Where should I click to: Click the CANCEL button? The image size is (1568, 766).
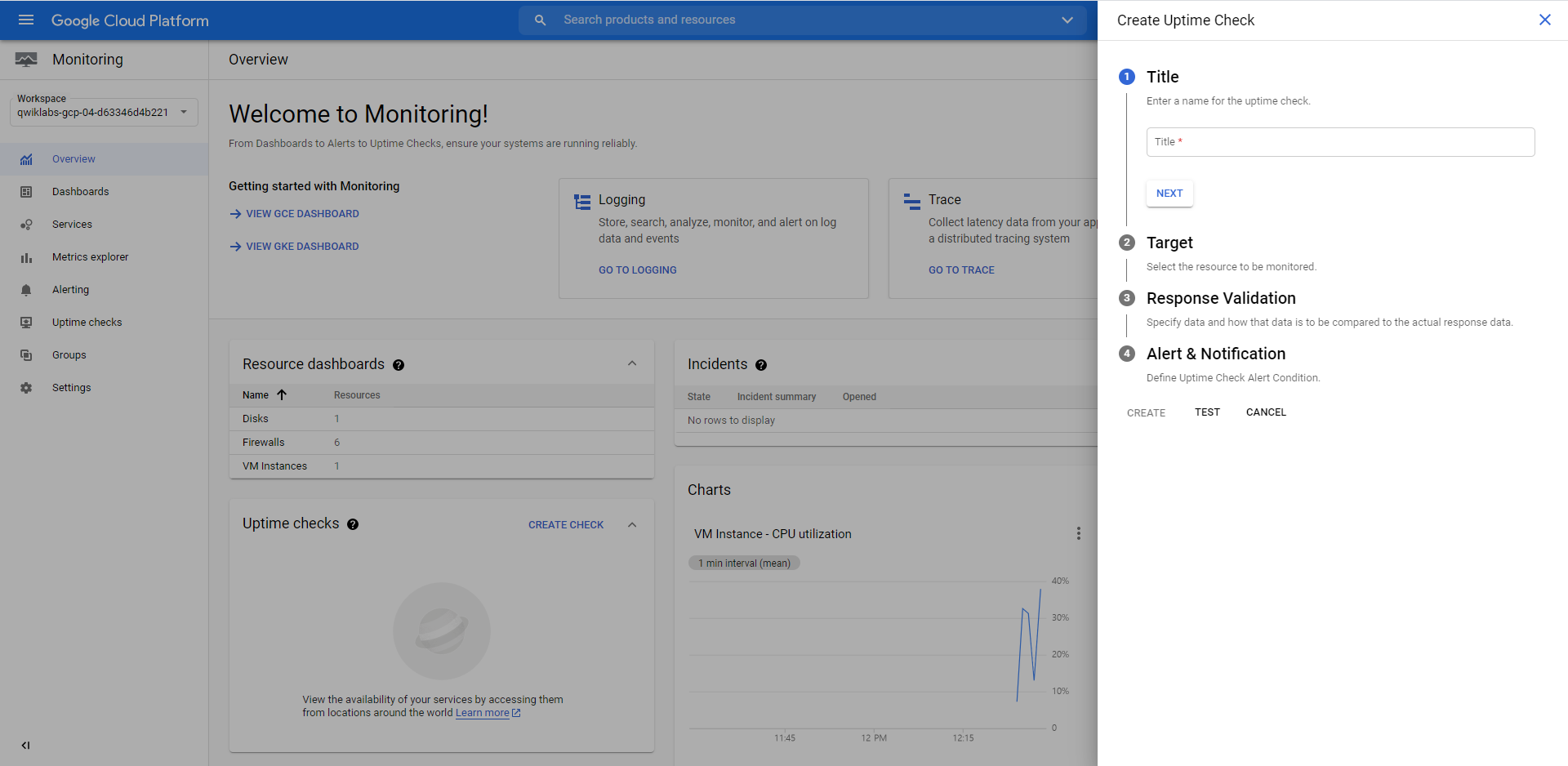1266,412
